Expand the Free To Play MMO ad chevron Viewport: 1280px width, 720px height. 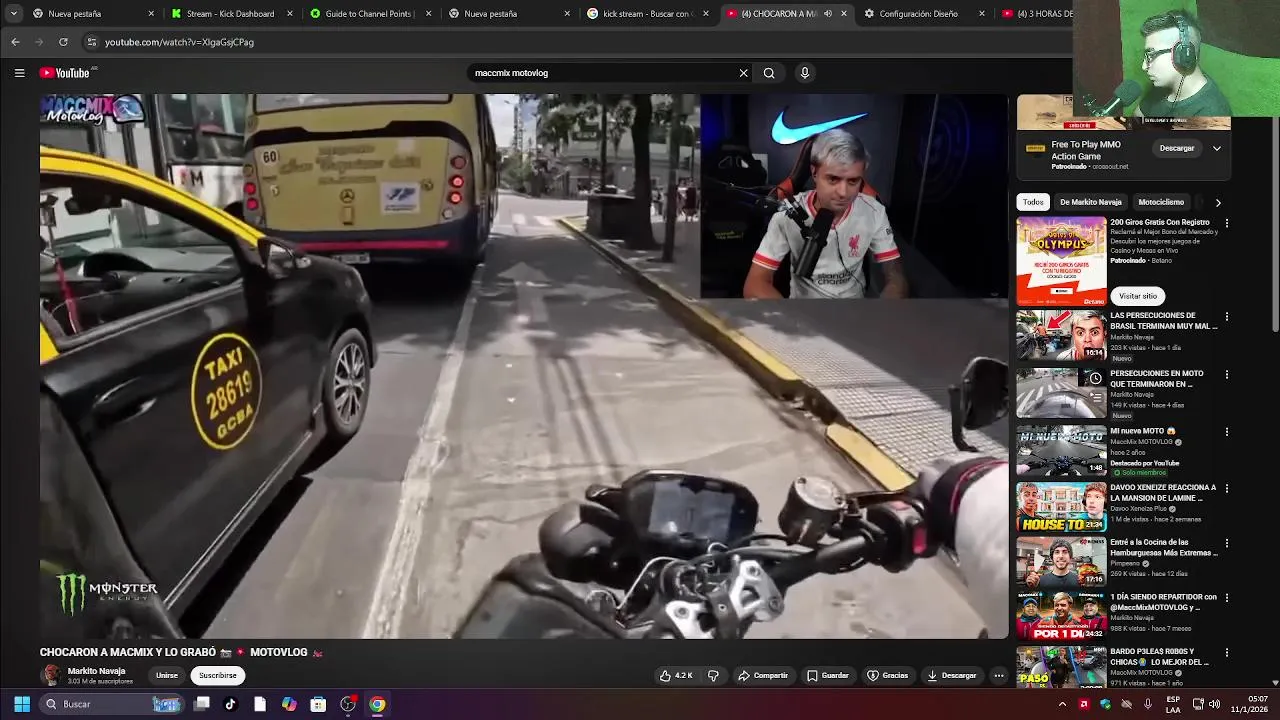(x=1217, y=148)
